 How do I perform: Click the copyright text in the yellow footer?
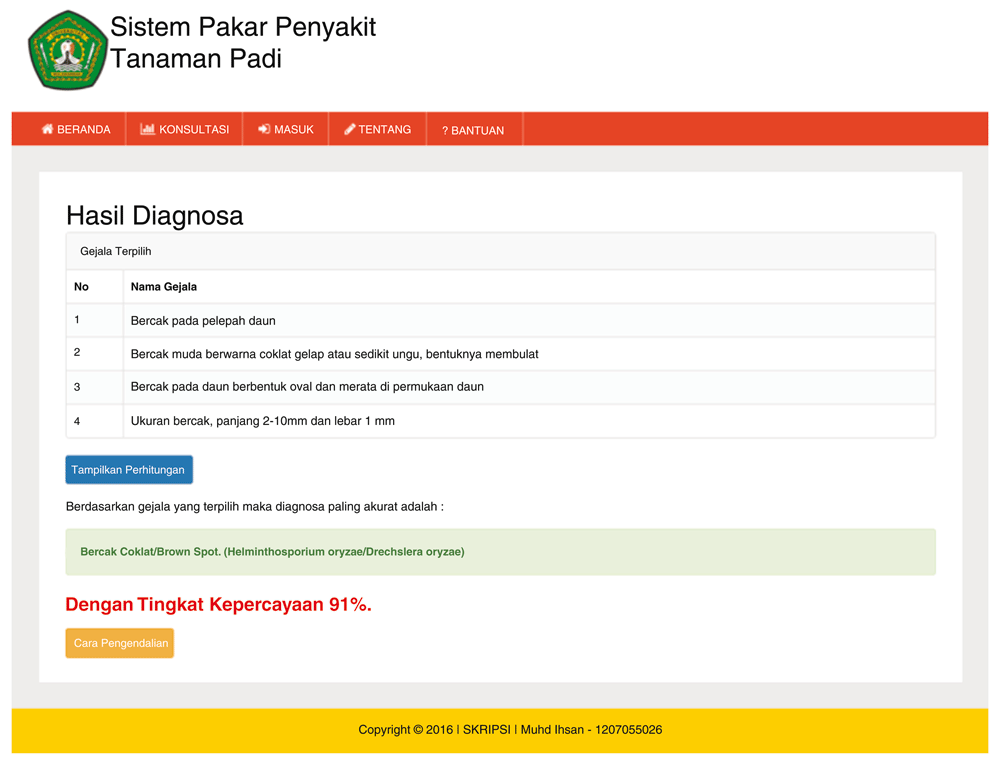(510, 730)
